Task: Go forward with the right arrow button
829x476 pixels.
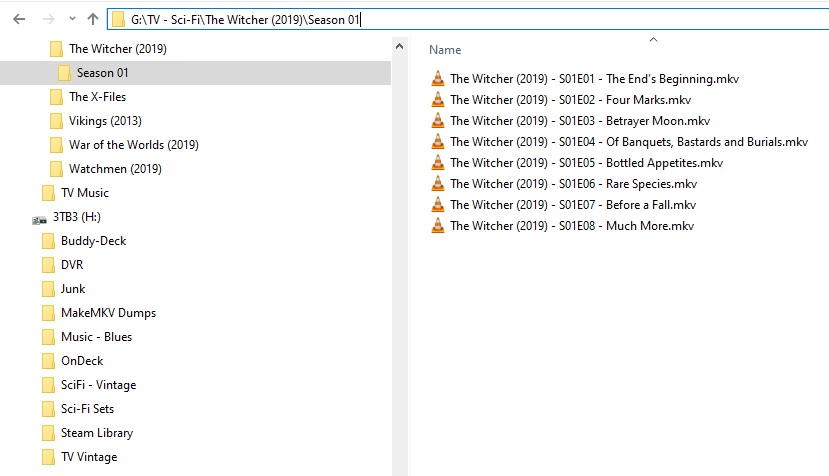Action: [49, 20]
